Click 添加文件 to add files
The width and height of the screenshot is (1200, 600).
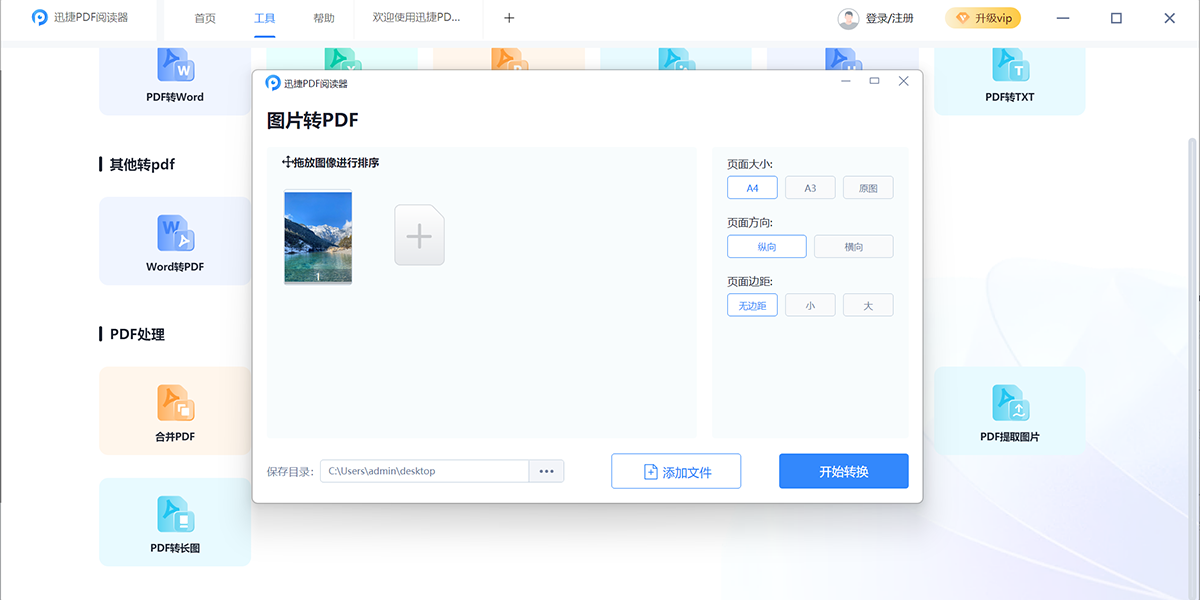point(676,470)
